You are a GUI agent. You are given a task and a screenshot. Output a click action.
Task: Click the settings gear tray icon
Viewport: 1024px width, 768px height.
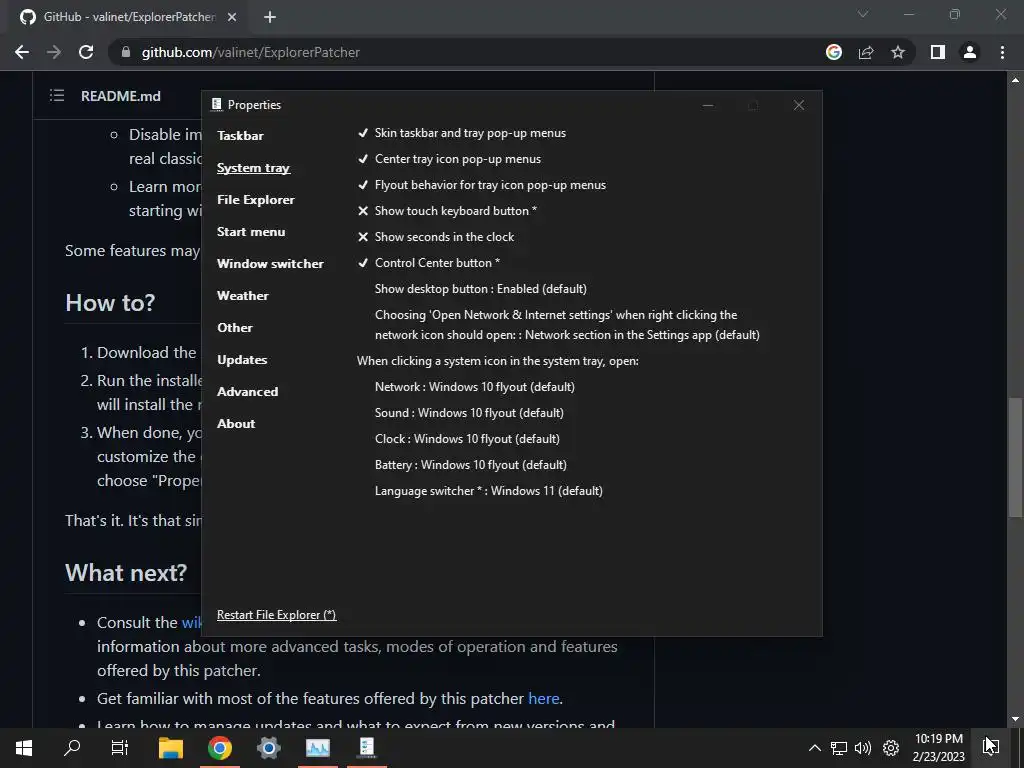click(x=891, y=748)
